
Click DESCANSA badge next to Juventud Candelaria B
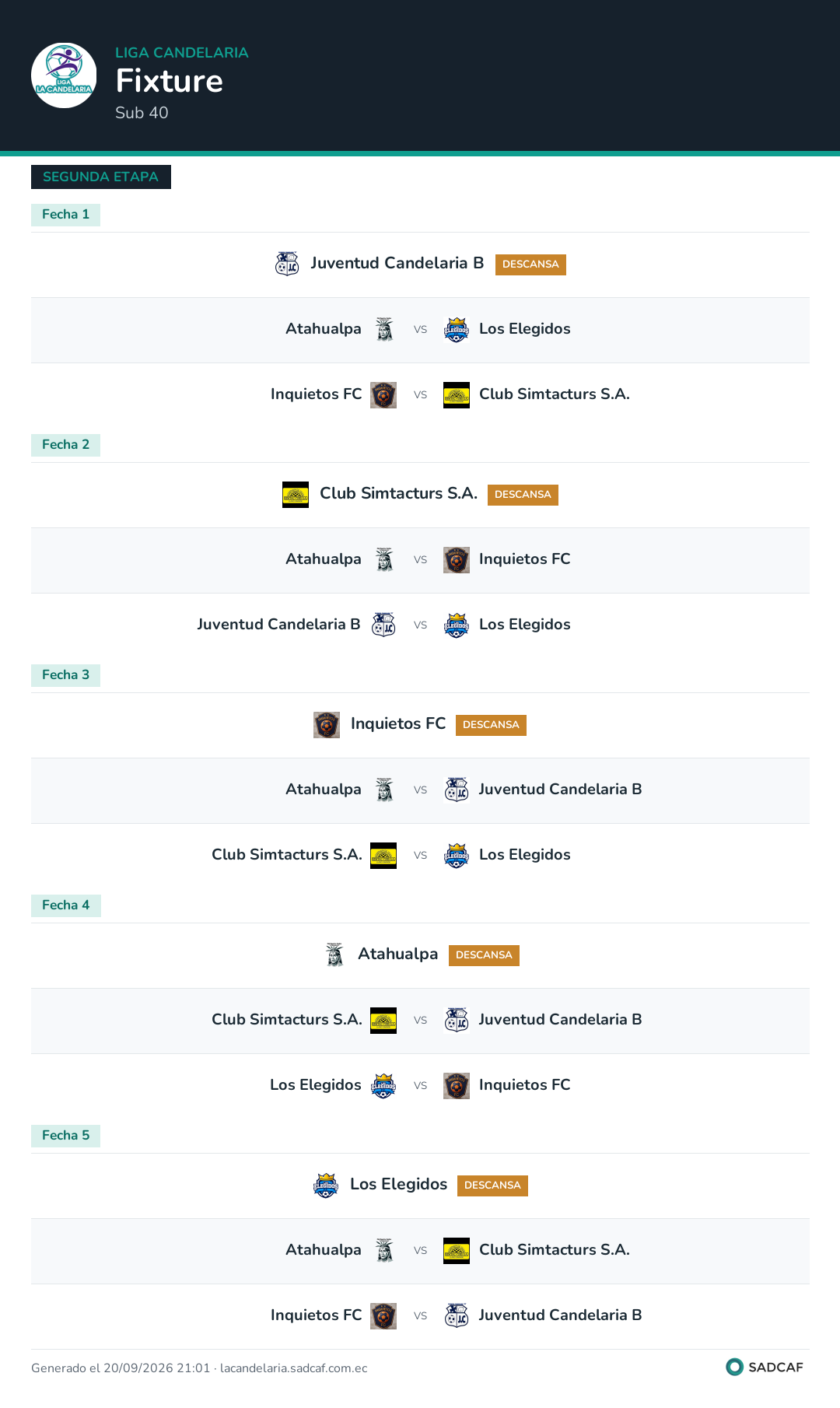(530, 264)
